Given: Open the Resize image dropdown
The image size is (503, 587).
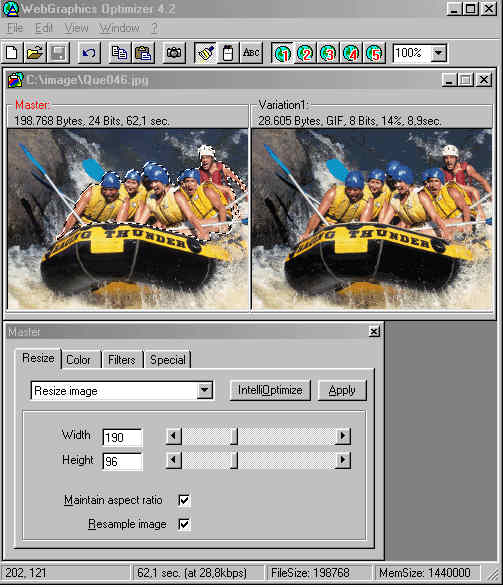Looking at the screenshot, I should 204,390.
